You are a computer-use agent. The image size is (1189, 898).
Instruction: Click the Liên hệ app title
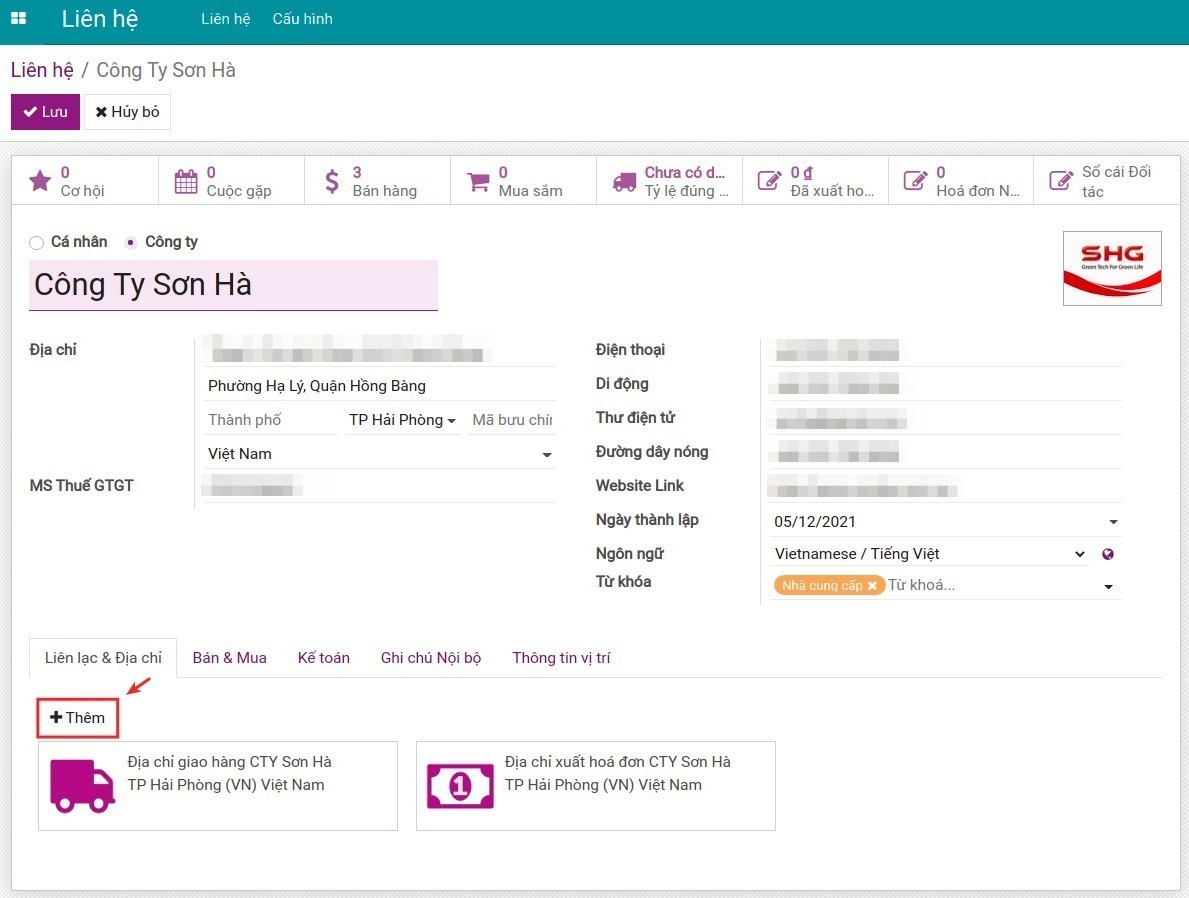pos(100,19)
